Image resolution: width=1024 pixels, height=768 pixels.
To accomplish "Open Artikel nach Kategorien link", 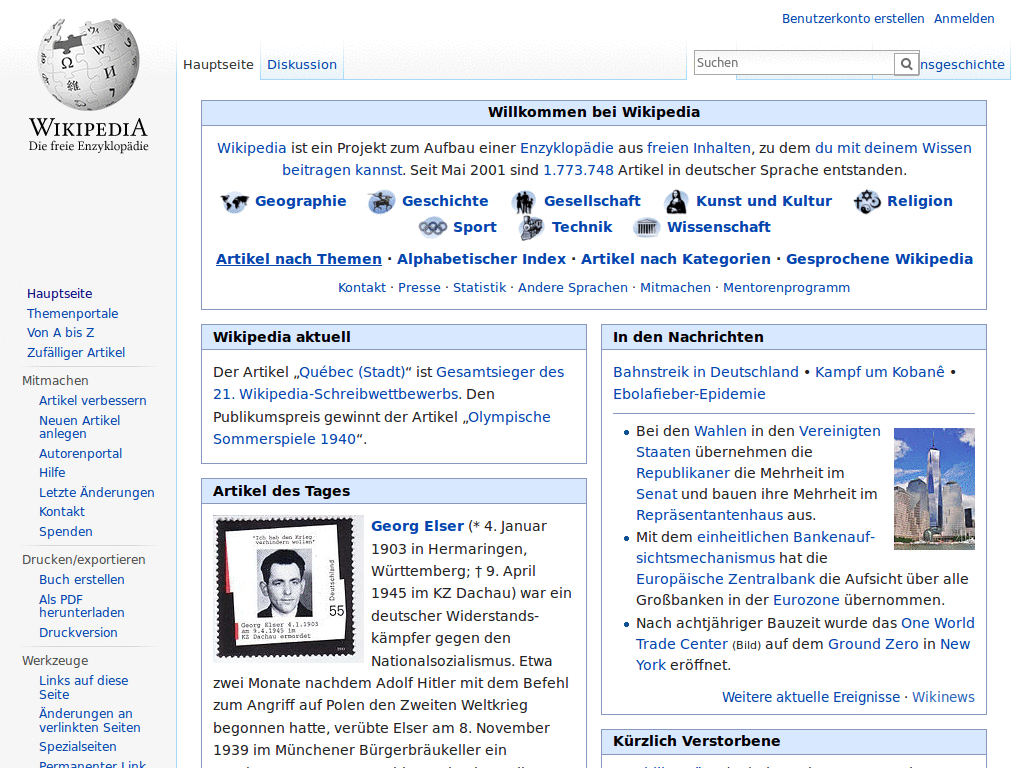I will [x=676, y=259].
